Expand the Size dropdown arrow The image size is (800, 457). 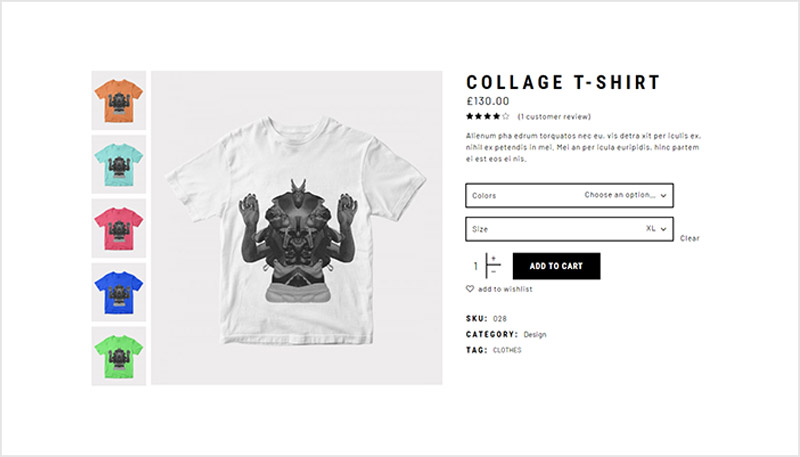[663, 229]
